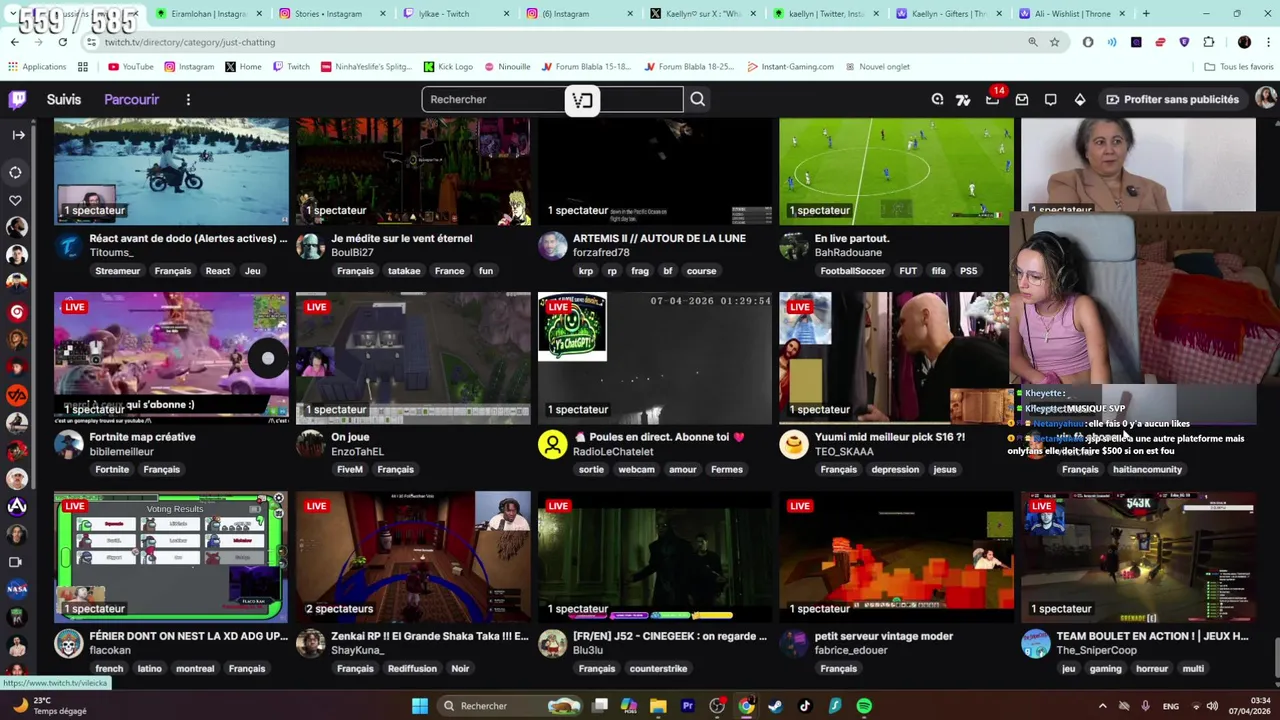Viewport: 1280px width, 720px height.
Task: Click the Titoums_ channel name
Action: [110, 253]
